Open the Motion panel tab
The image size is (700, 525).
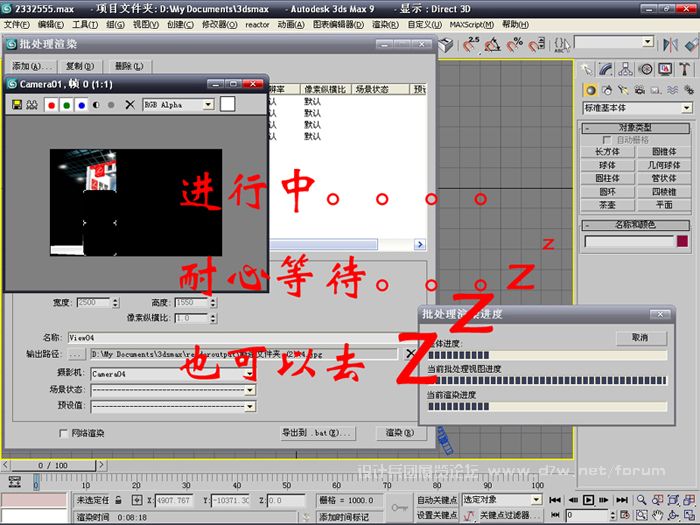pyautogui.click(x=646, y=69)
